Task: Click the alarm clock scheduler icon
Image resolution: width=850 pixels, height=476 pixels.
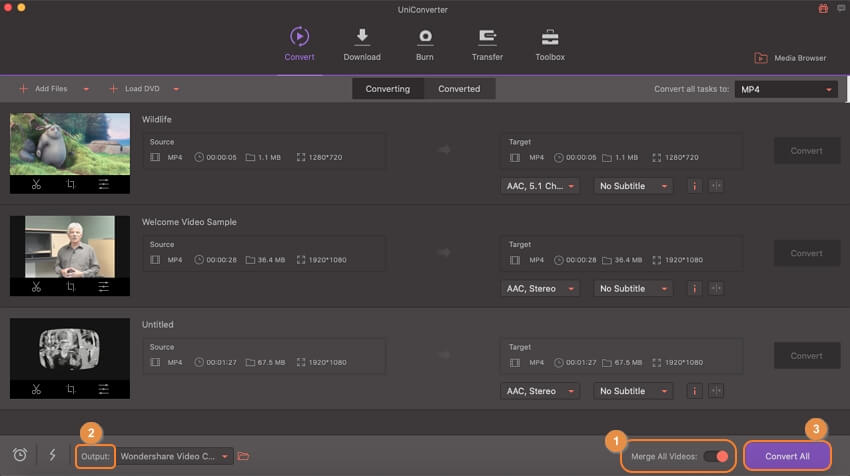Action: click(x=20, y=455)
